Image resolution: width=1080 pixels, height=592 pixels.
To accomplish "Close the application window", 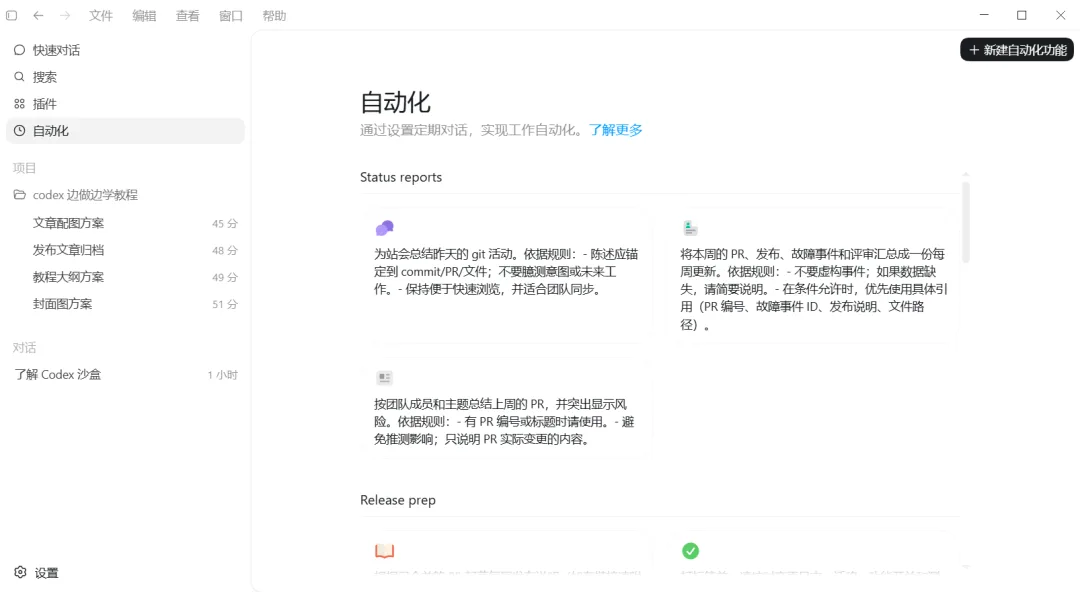I will point(1060,14).
